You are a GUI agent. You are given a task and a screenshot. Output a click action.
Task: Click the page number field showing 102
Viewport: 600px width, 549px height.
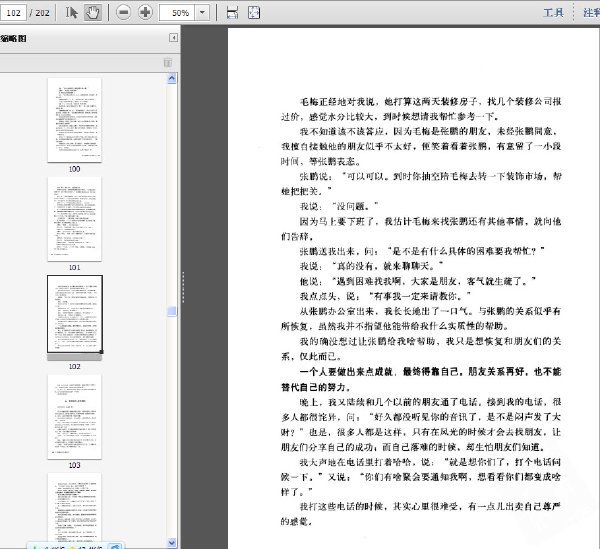(x=13, y=13)
